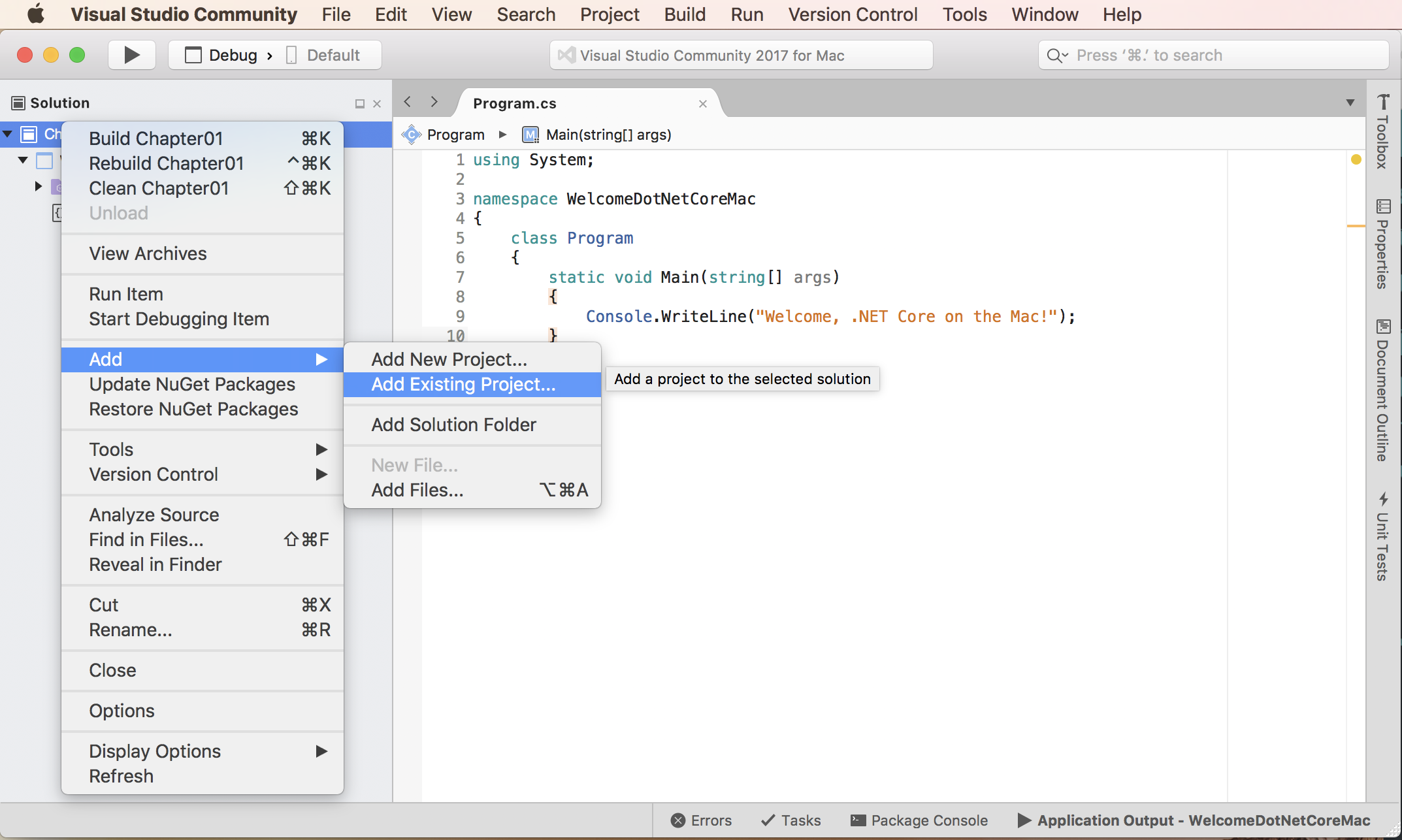
Task: Open the Toolbox side panel
Action: tap(1382, 131)
